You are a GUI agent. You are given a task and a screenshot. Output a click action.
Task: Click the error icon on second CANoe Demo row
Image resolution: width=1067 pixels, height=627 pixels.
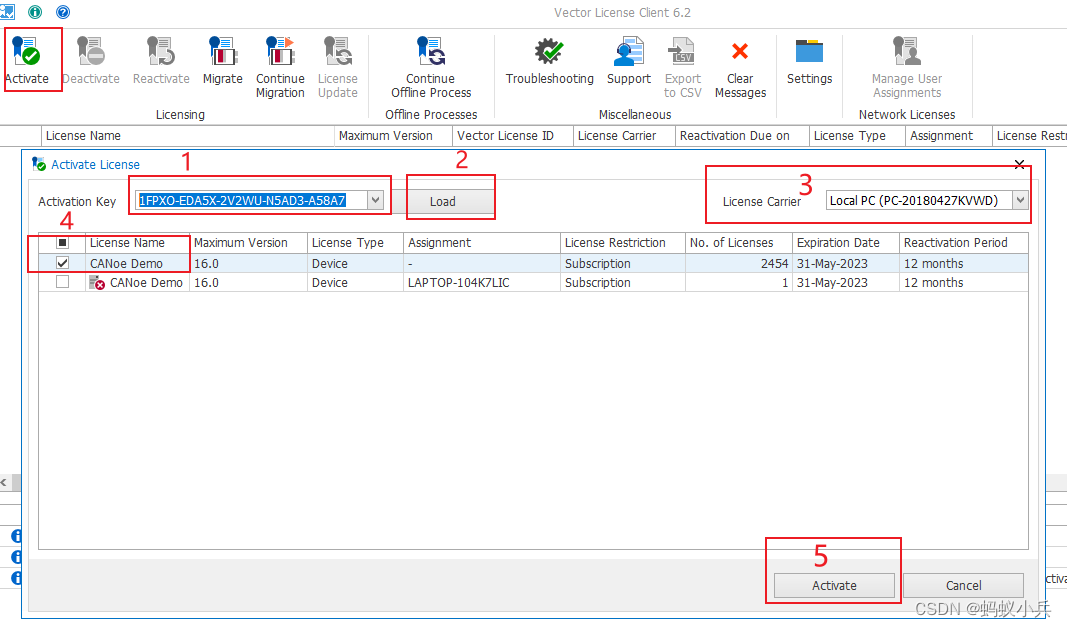97,283
